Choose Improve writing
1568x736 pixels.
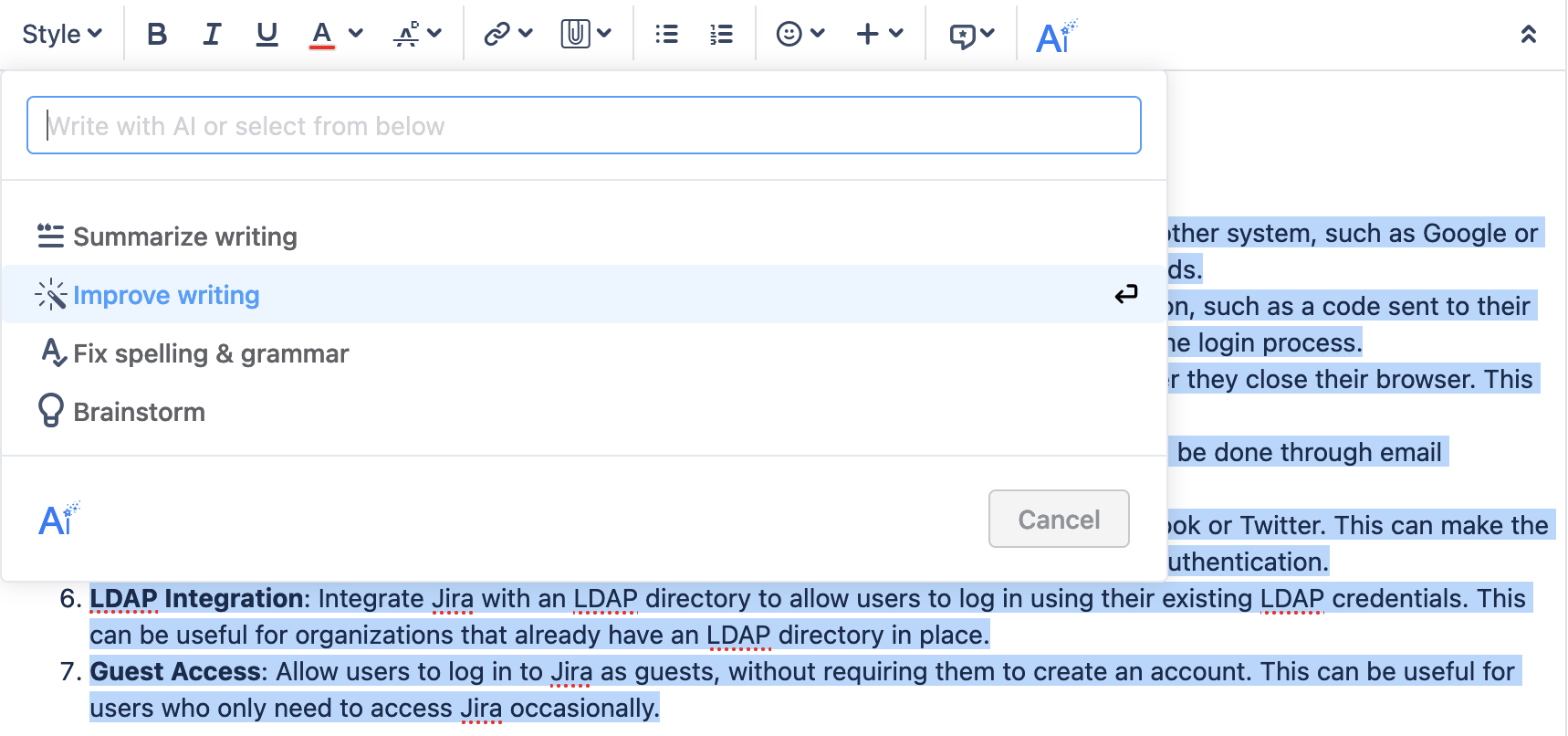click(584, 295)
